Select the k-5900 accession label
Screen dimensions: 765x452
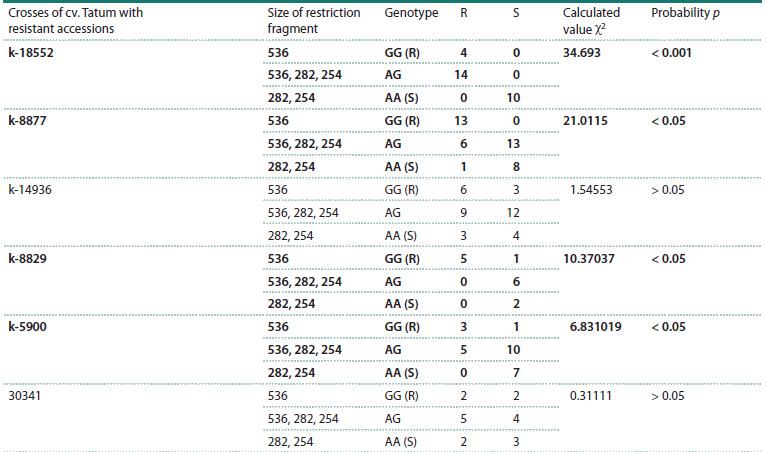click(27, 327)
